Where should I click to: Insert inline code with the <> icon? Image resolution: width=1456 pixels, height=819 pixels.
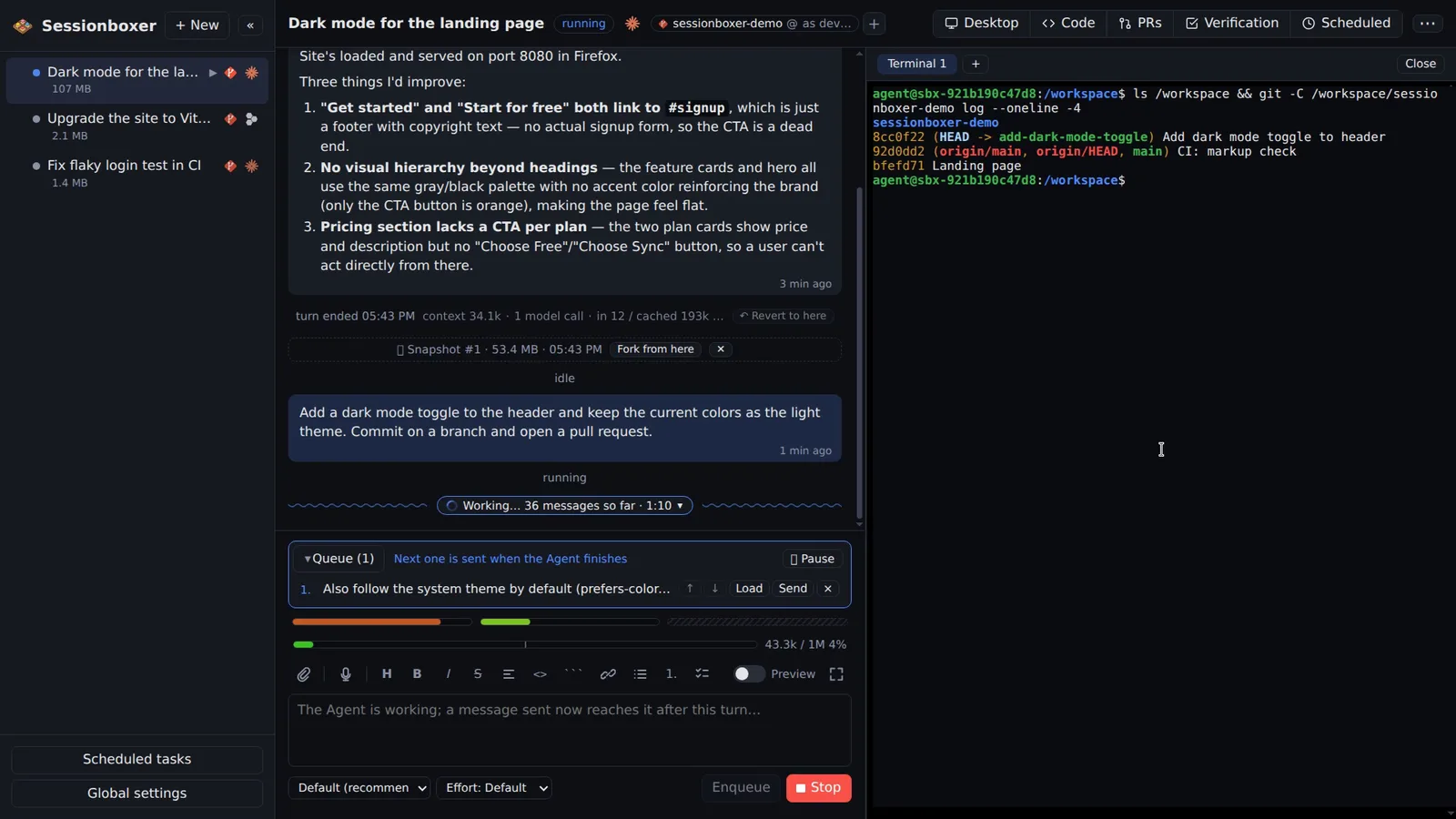point(541,674)
